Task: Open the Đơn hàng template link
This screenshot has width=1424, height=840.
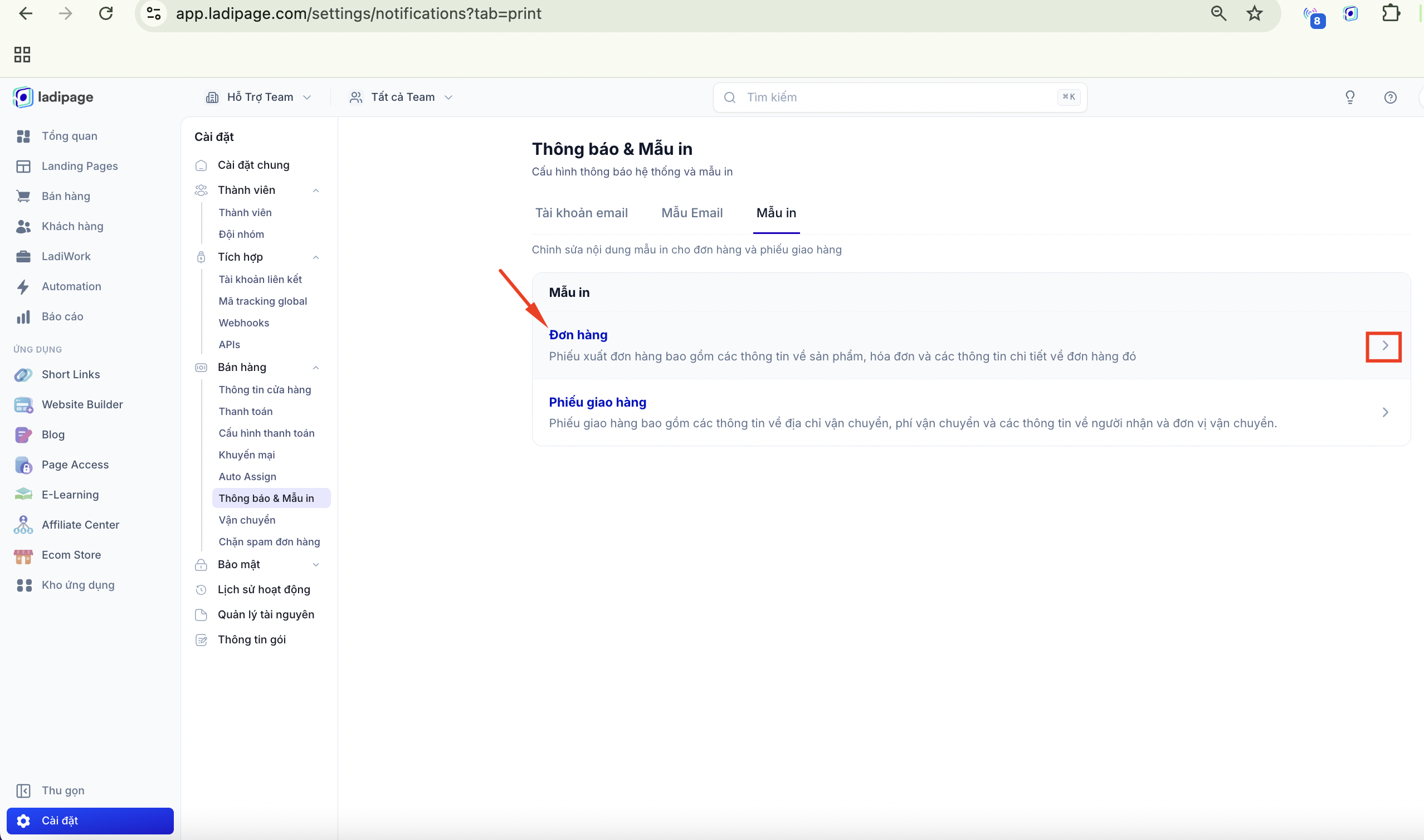Action: click(578, 335)
